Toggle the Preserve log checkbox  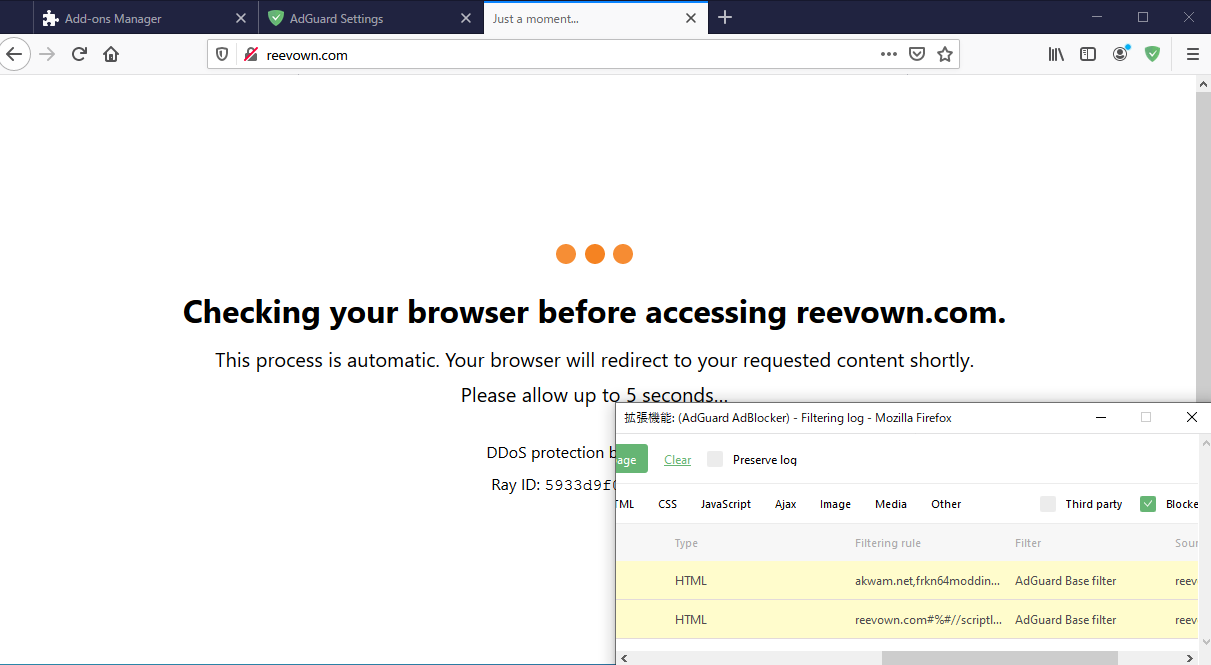click(715, 459)
